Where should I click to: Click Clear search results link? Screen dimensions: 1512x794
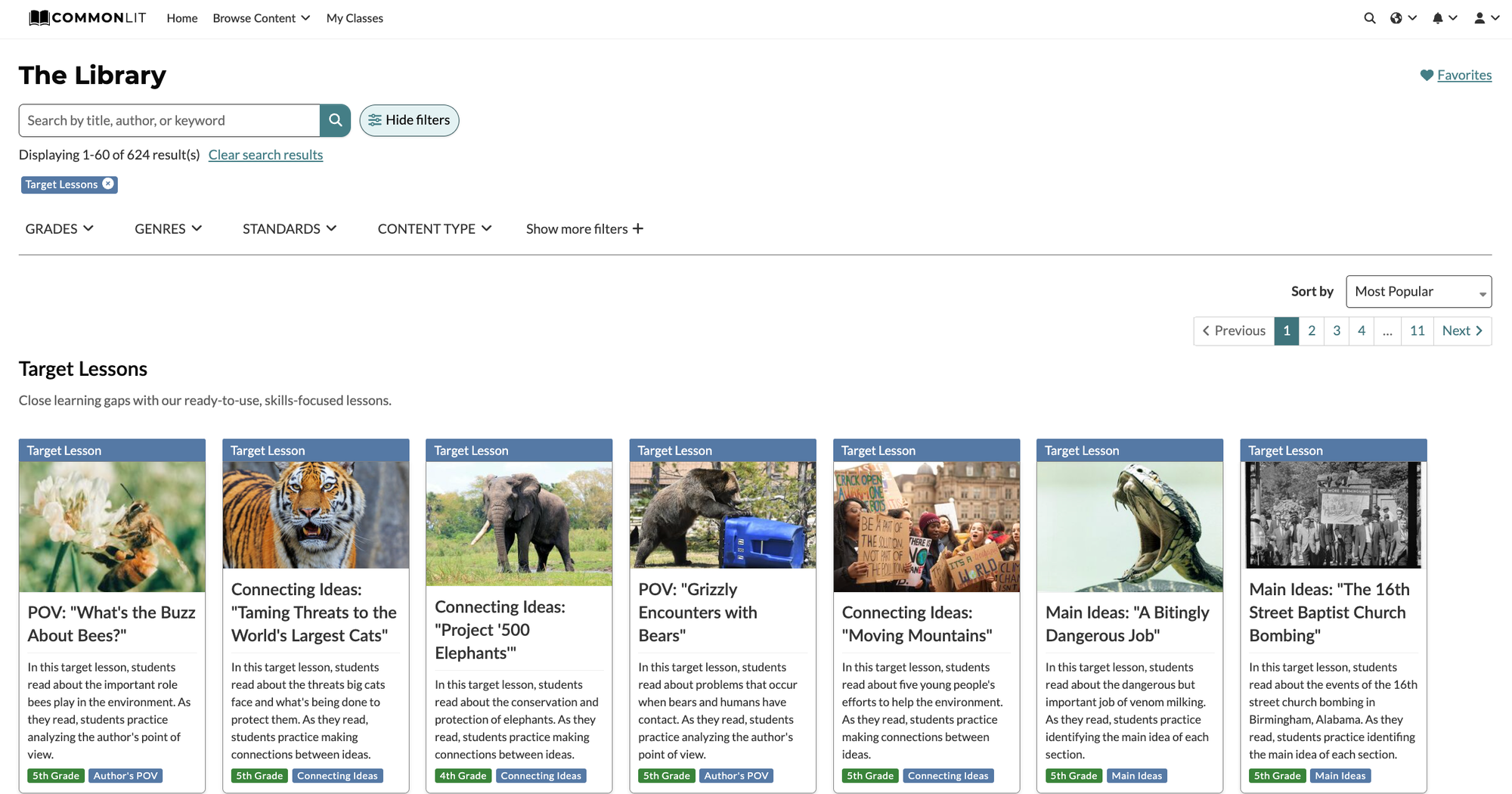point(265,154)
